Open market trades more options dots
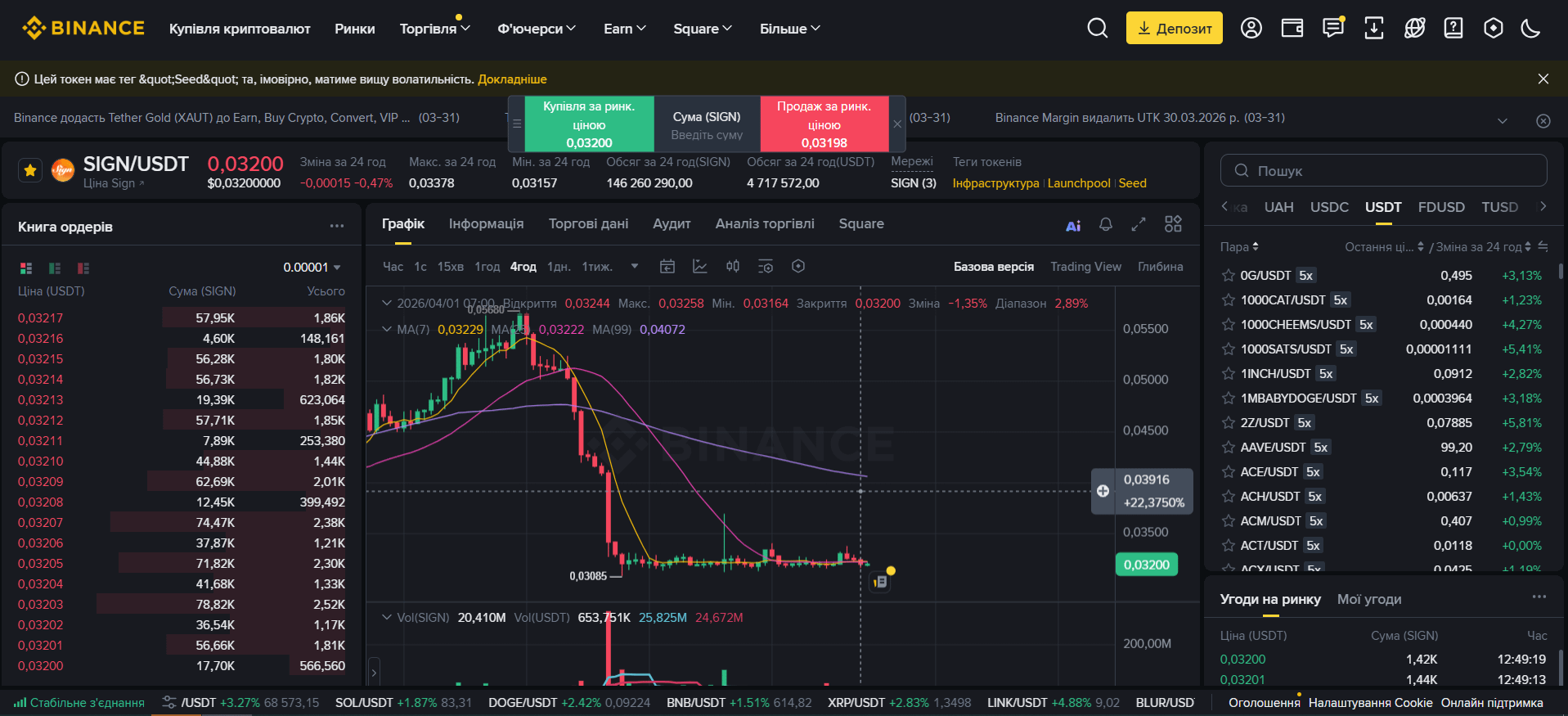The height and width of the screenshot is (716, 1568). [x=1539, y=597]
